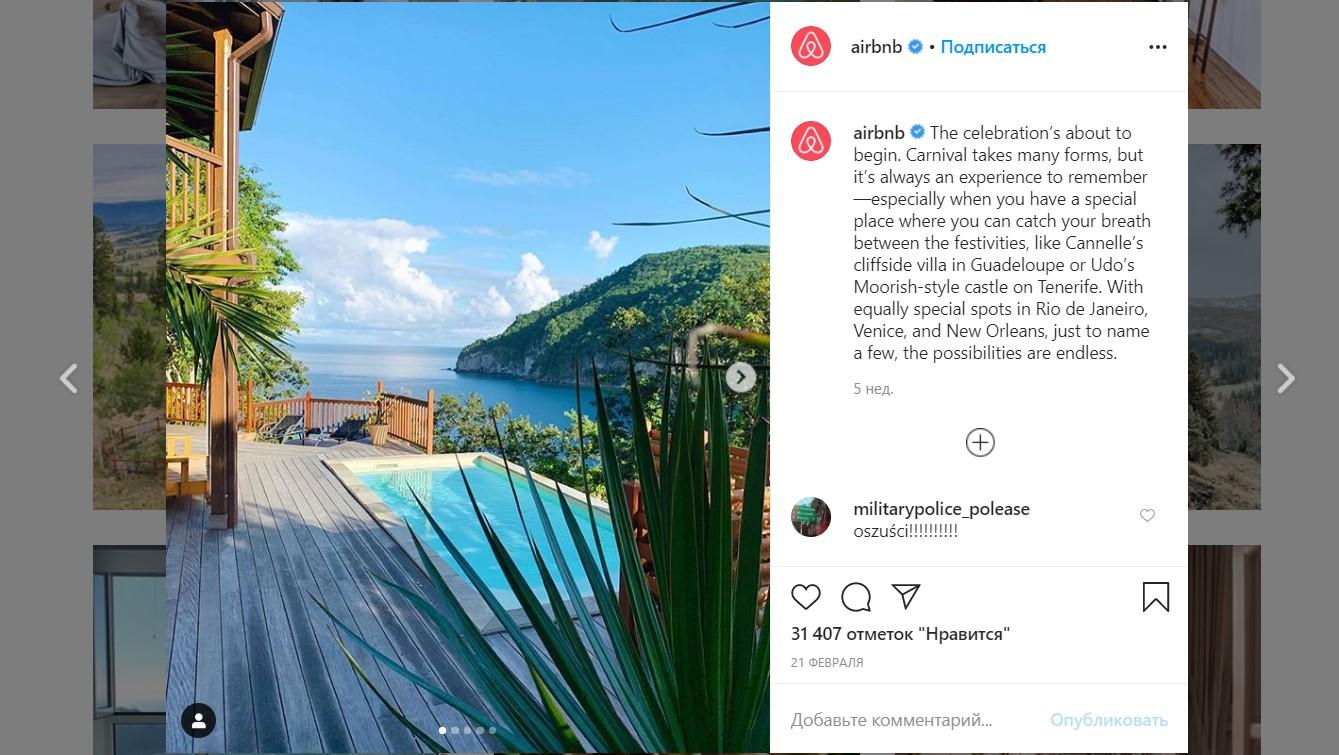View the 31 407 likes list
Screen dimensions: 1339x755
pos(900,634)
